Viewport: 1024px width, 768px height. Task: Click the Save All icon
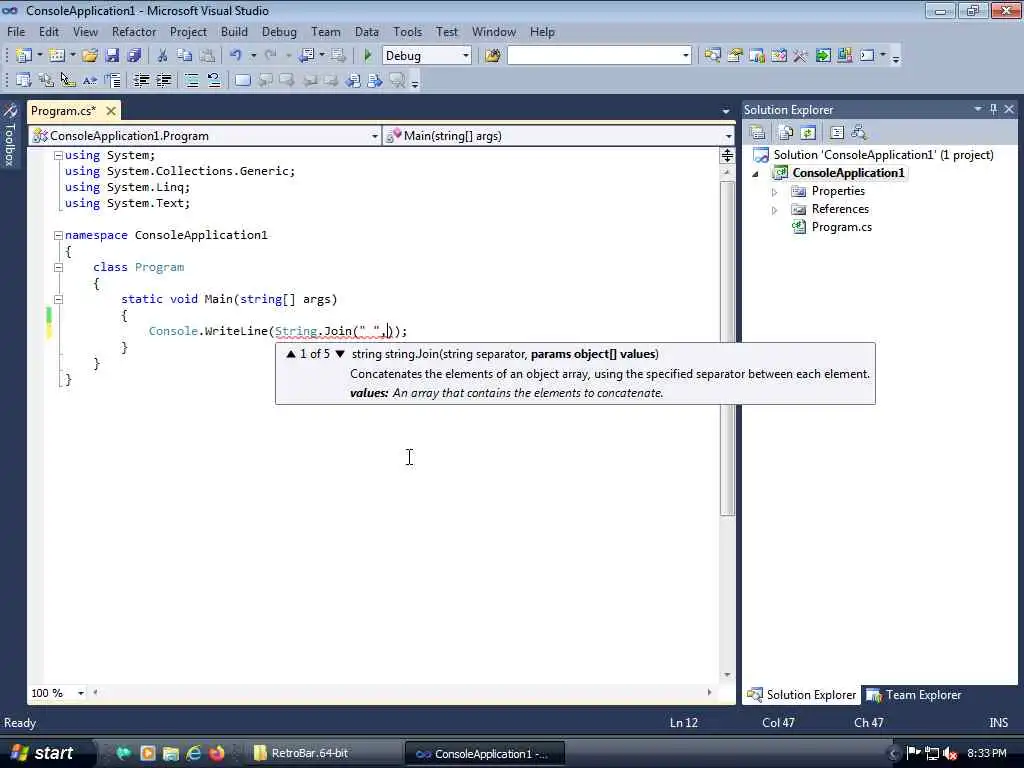click(134, 56)
